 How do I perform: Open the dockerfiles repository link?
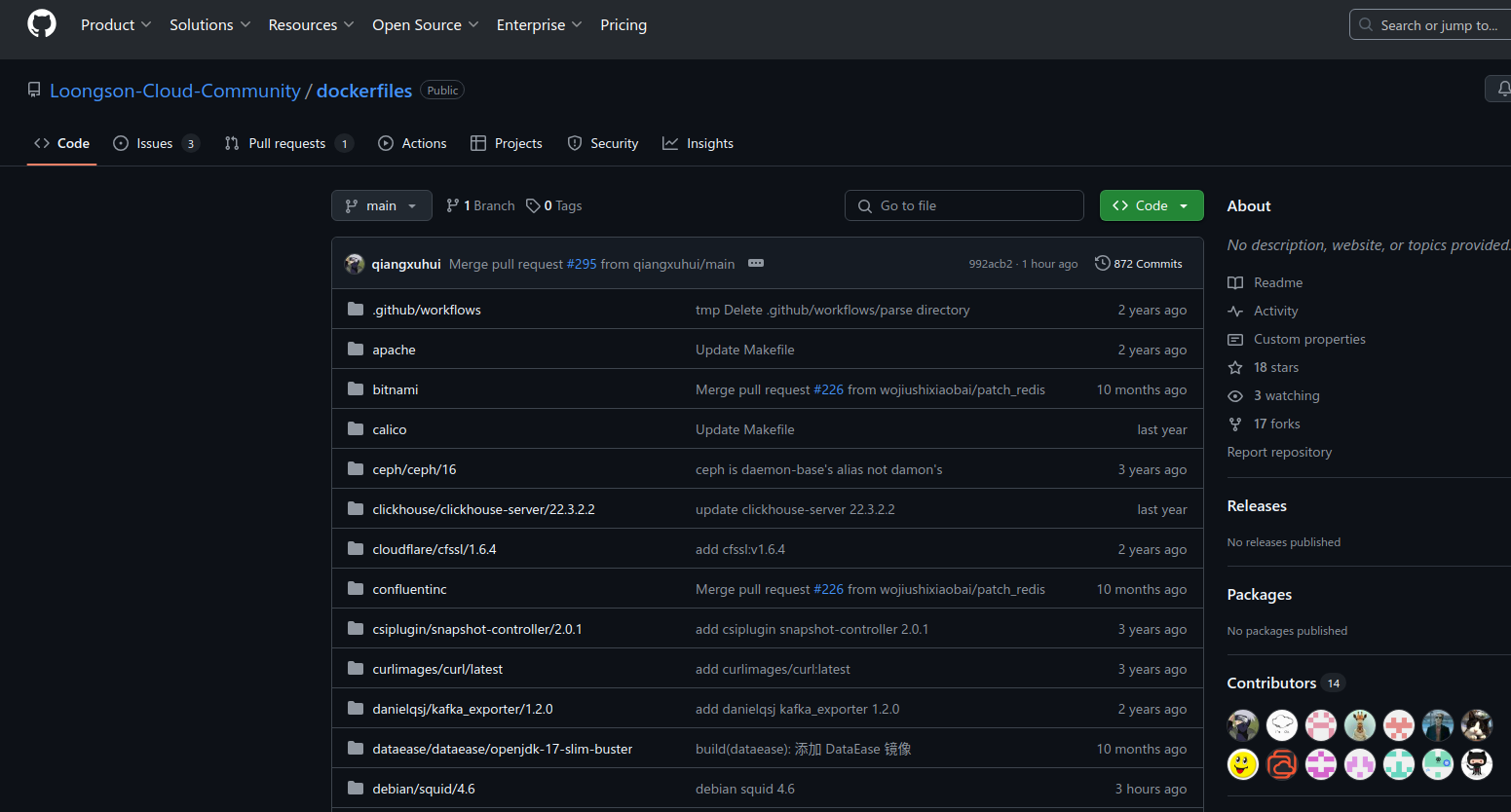[x=364, y=91]
